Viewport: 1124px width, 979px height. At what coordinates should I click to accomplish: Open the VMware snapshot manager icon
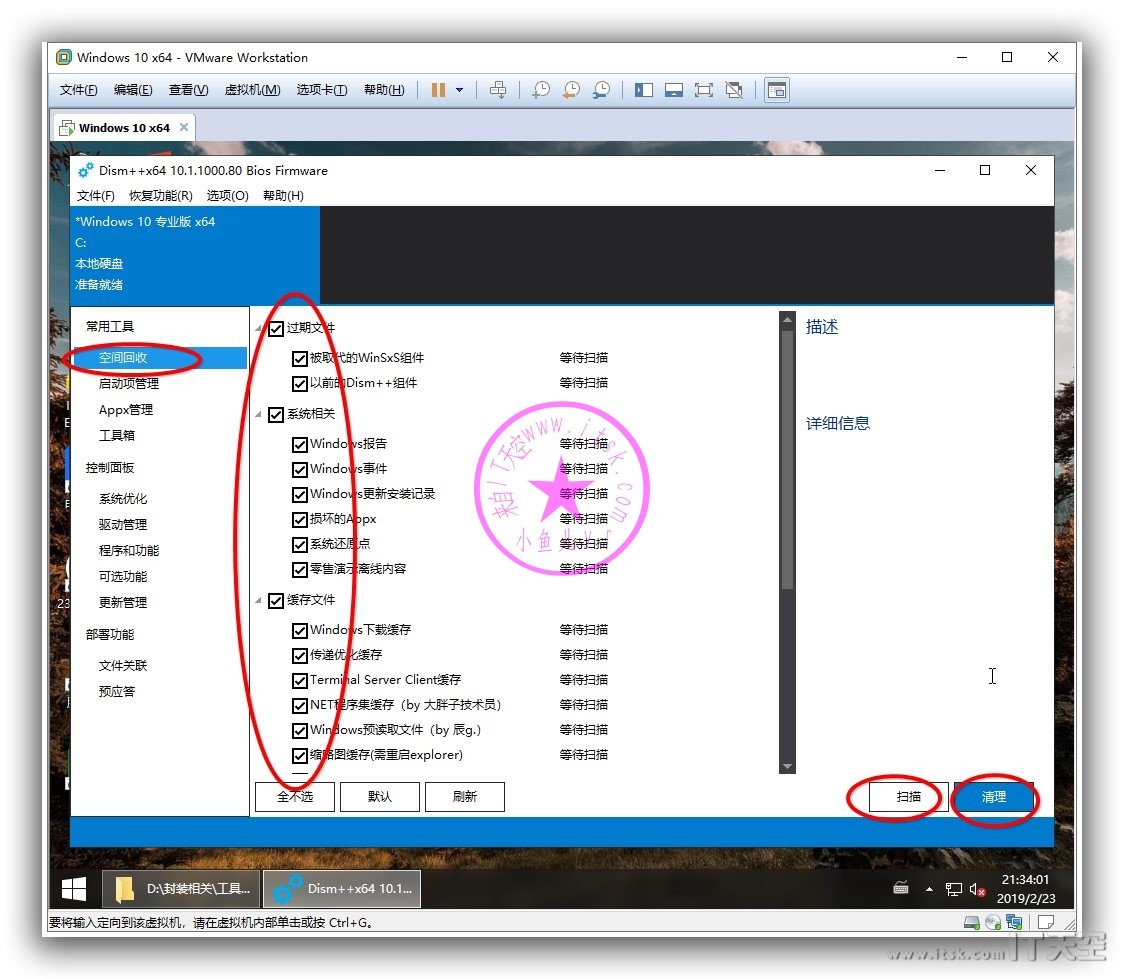coord(601,90)
